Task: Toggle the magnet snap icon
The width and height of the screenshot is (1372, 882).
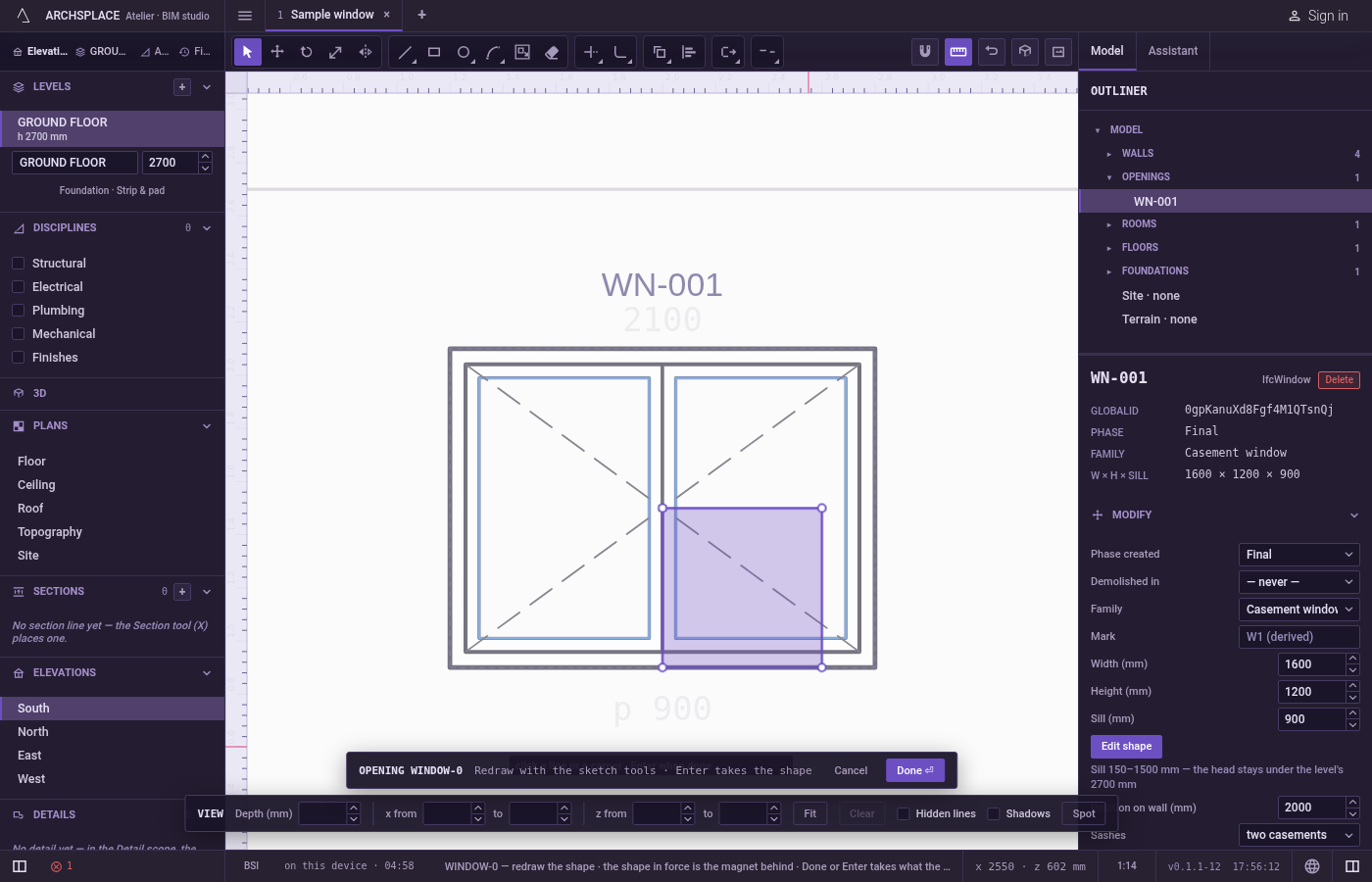Action: point(925,52)
